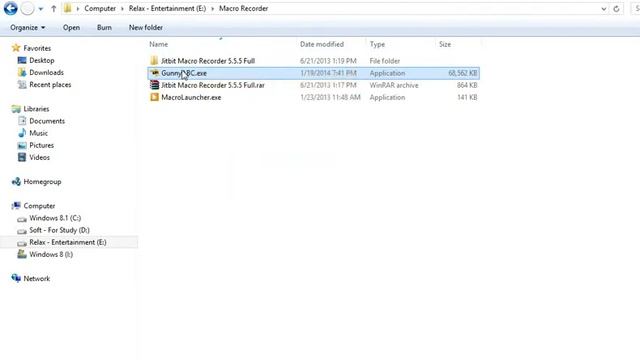The height and width of the screenshot is (360, 640).
Task: Open Recent places in Favorites
Action: point(50,84)
